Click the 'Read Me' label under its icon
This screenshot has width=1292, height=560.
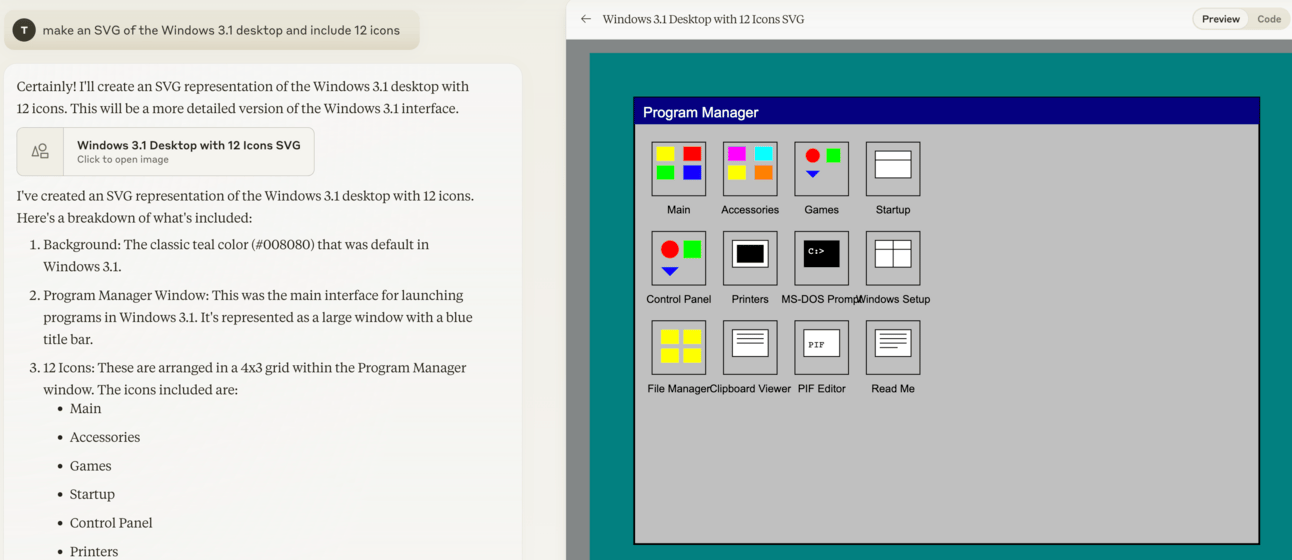893,389
